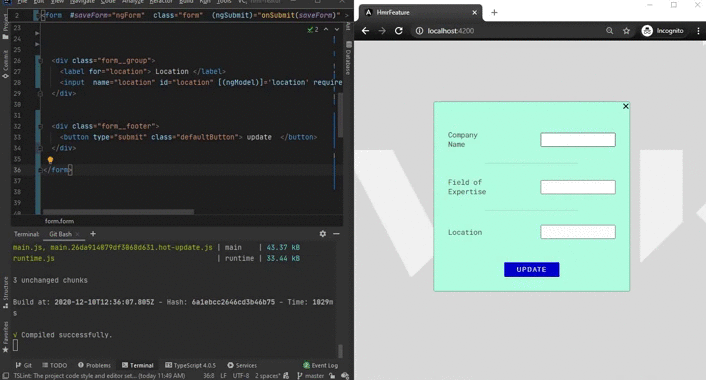Image resolution: width=706 pixels, height=380 pixels.
Task: Add a new terminal session tab
Action: tap(93, 234)
